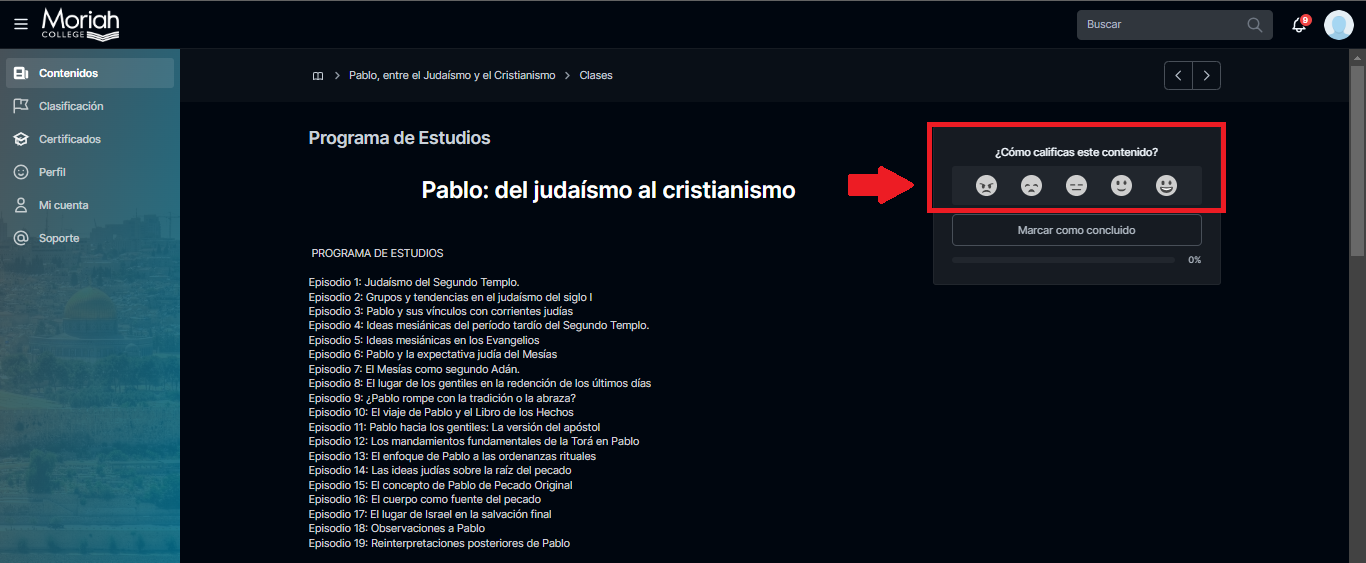
Task: Click the PROGRAMA DE ESTUDIOS subheading
Action: 377,254
